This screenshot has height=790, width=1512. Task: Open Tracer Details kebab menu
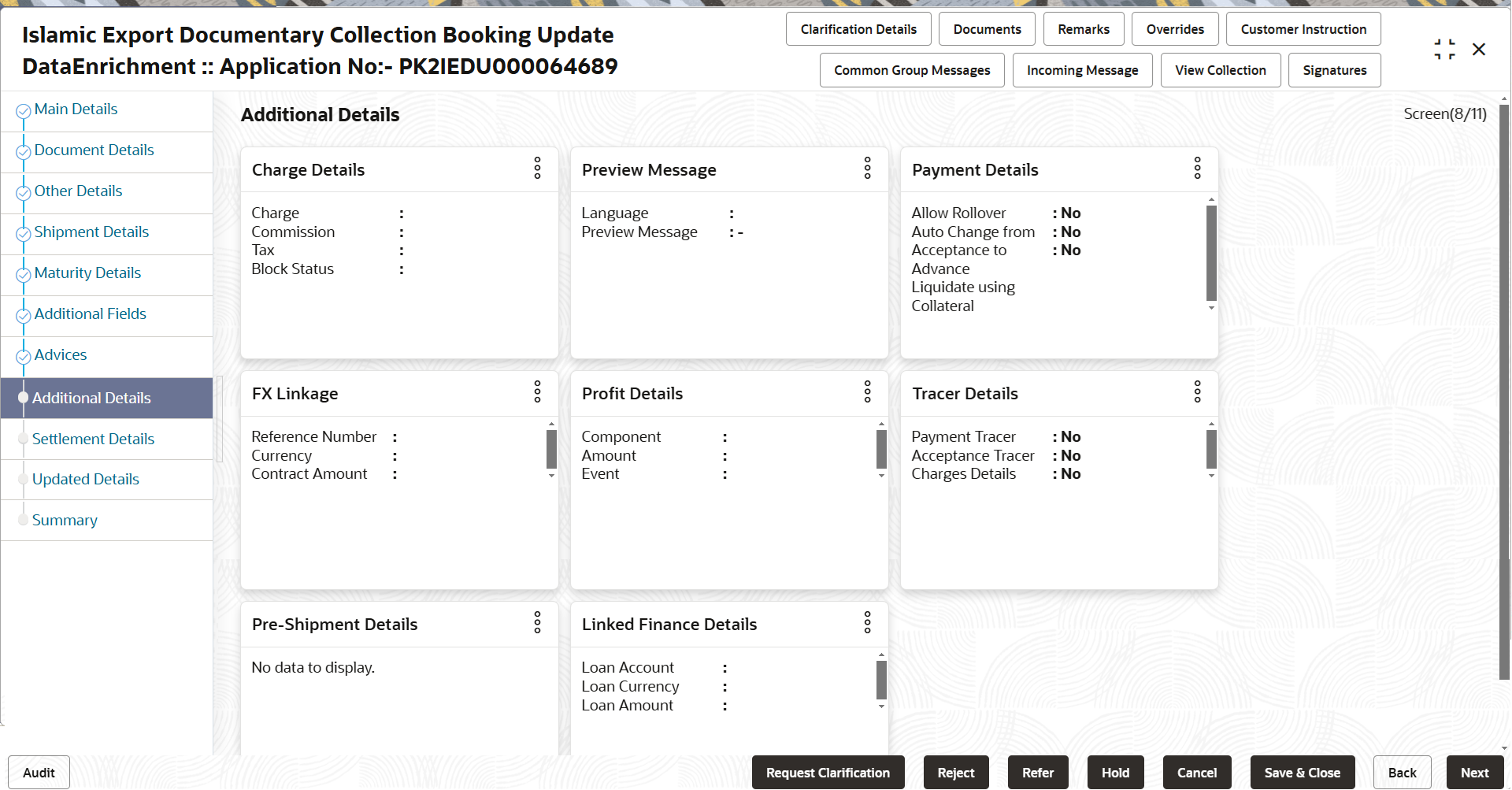click(x=1197, y=391)
